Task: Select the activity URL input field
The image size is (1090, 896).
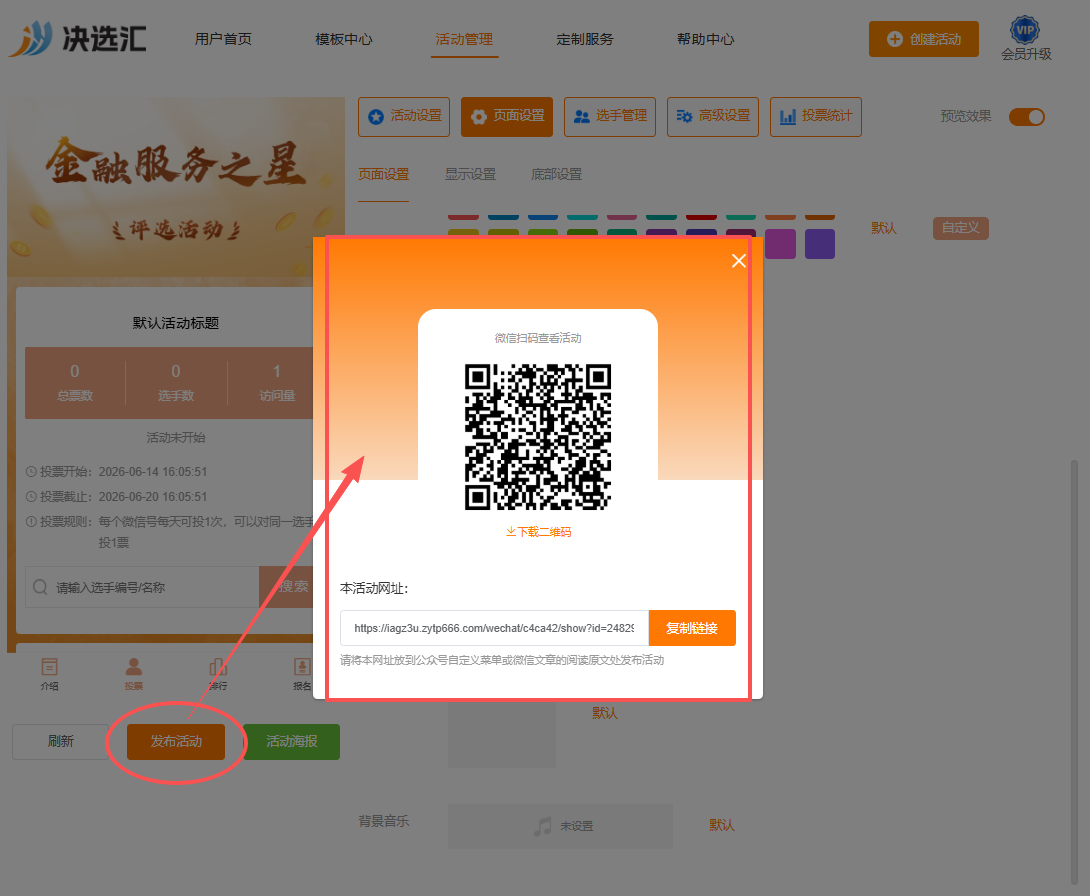Action: pos(494,628)
